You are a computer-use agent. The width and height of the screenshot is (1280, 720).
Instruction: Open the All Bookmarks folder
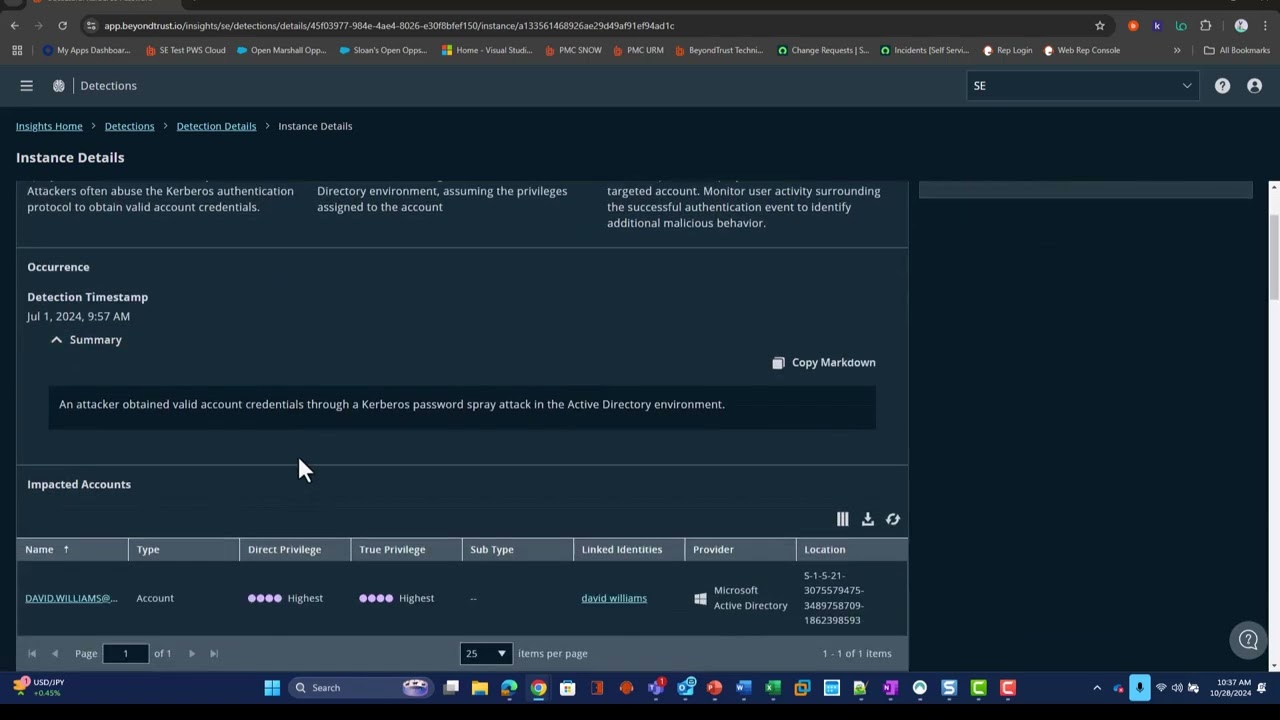pyautogui.click(x=1236, y=50)
